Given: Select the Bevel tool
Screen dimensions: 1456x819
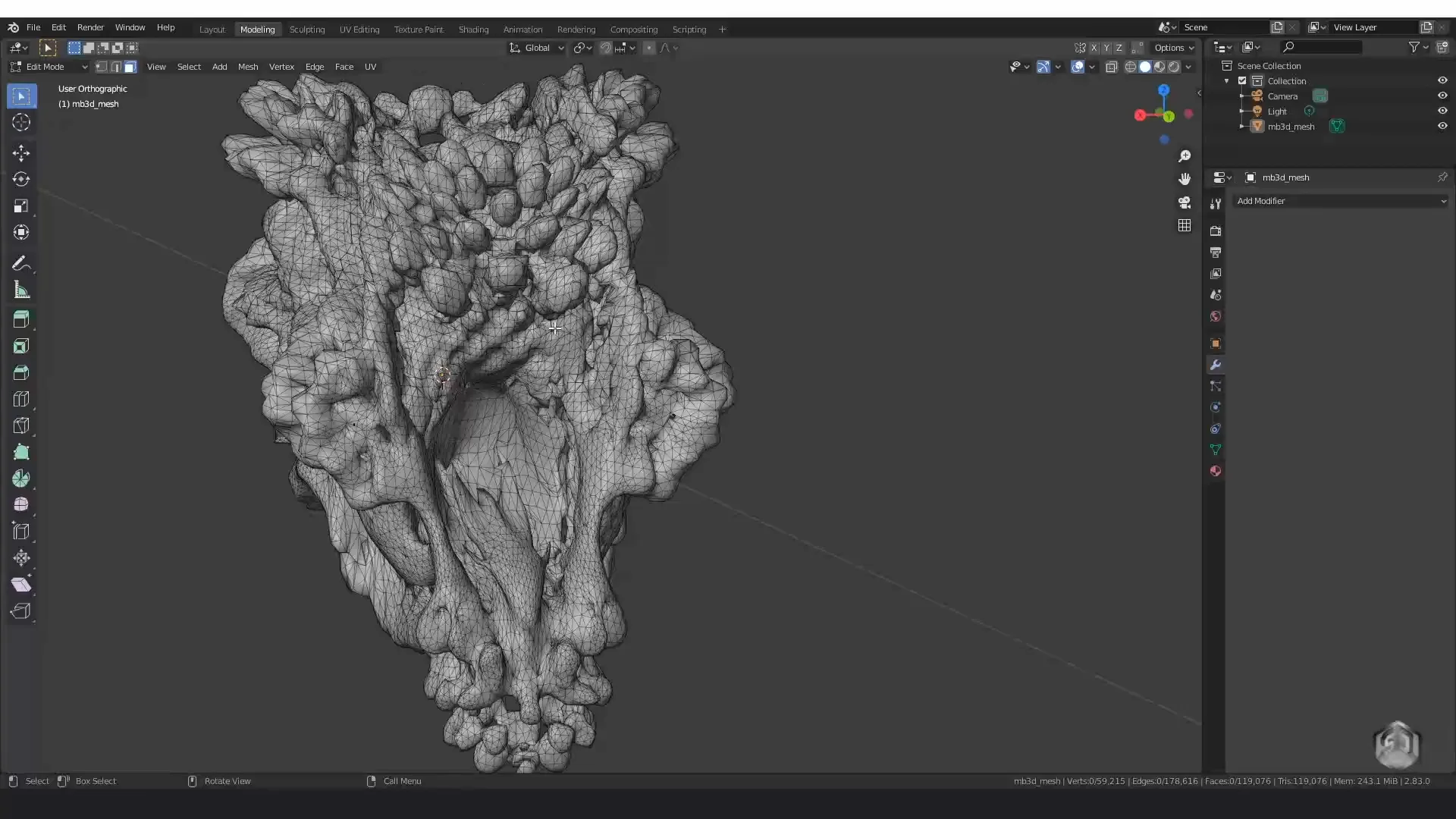Looking at the screenshot, I should point(21,372).
